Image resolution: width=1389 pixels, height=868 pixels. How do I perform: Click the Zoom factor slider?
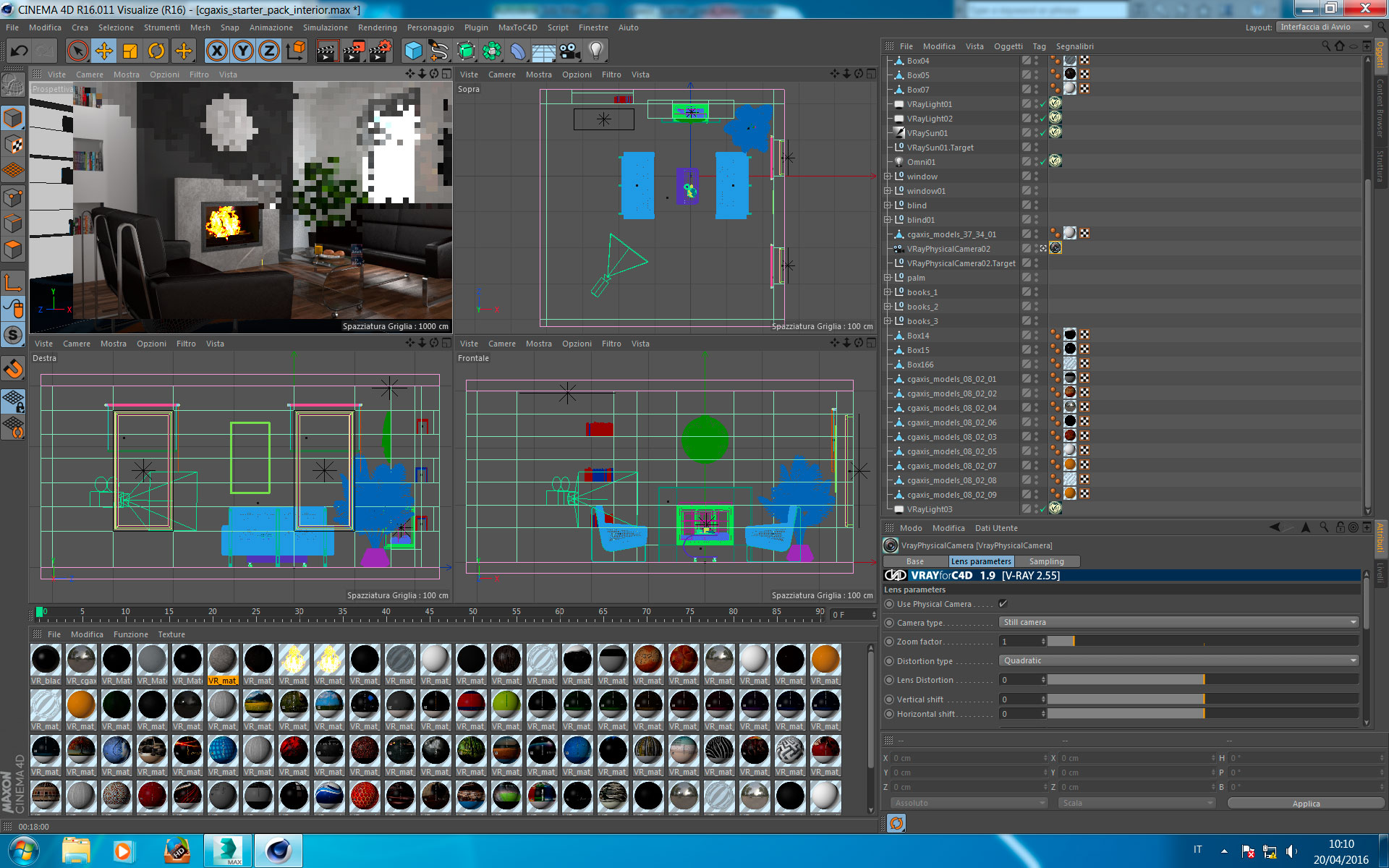point(1202,642)
